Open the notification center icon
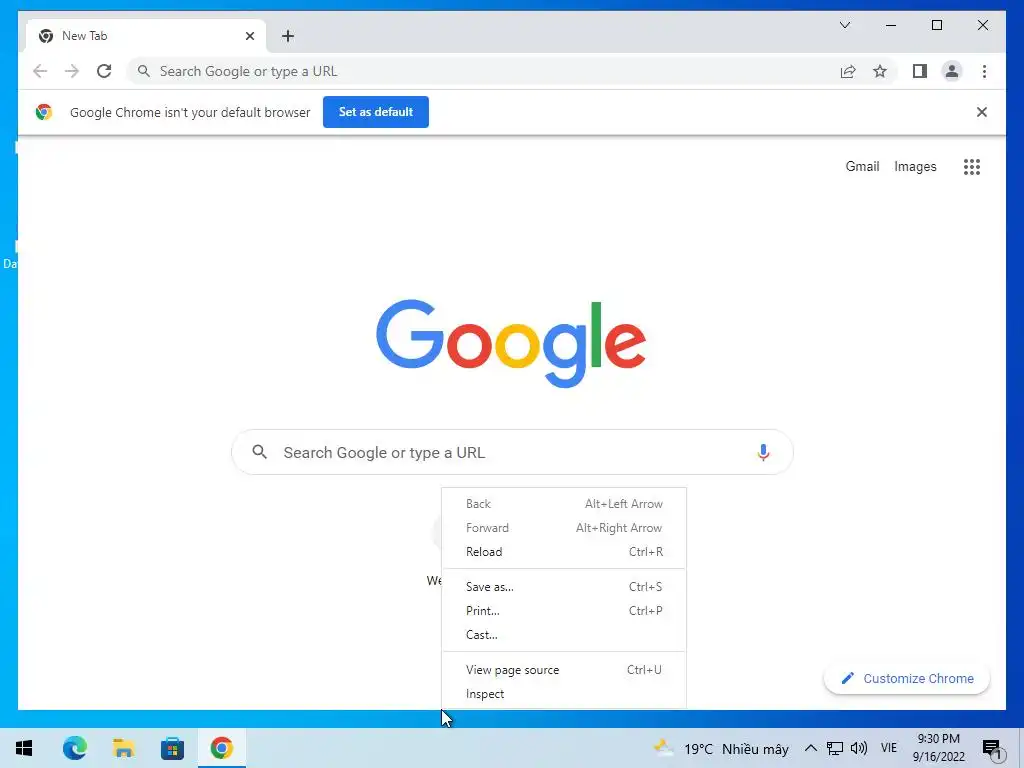 click(x=991, y=748)
